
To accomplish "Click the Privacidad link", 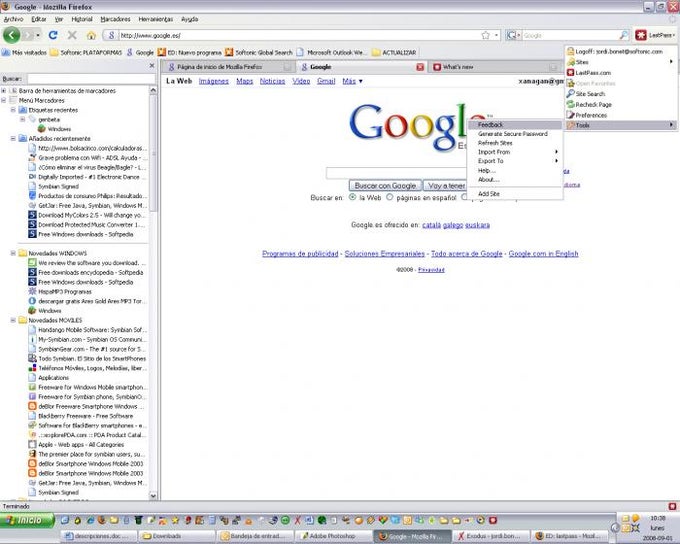I will point(431,270).
